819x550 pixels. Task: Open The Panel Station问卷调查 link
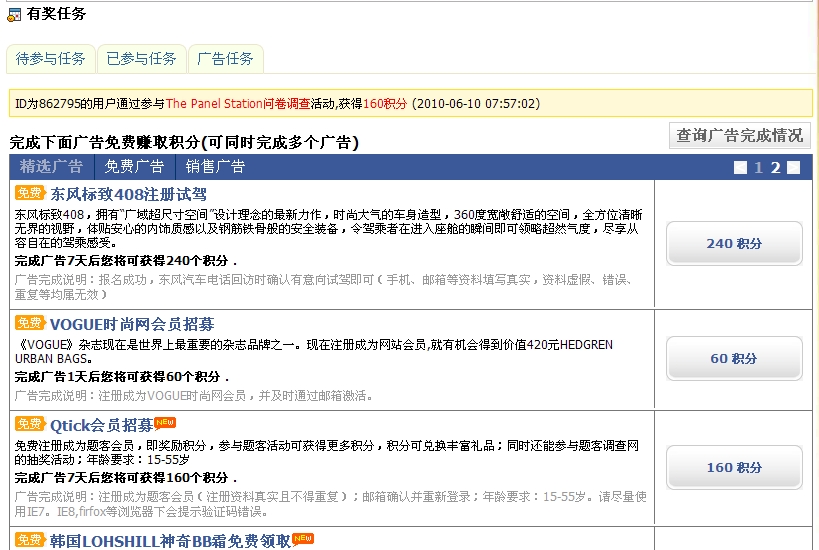238,103
